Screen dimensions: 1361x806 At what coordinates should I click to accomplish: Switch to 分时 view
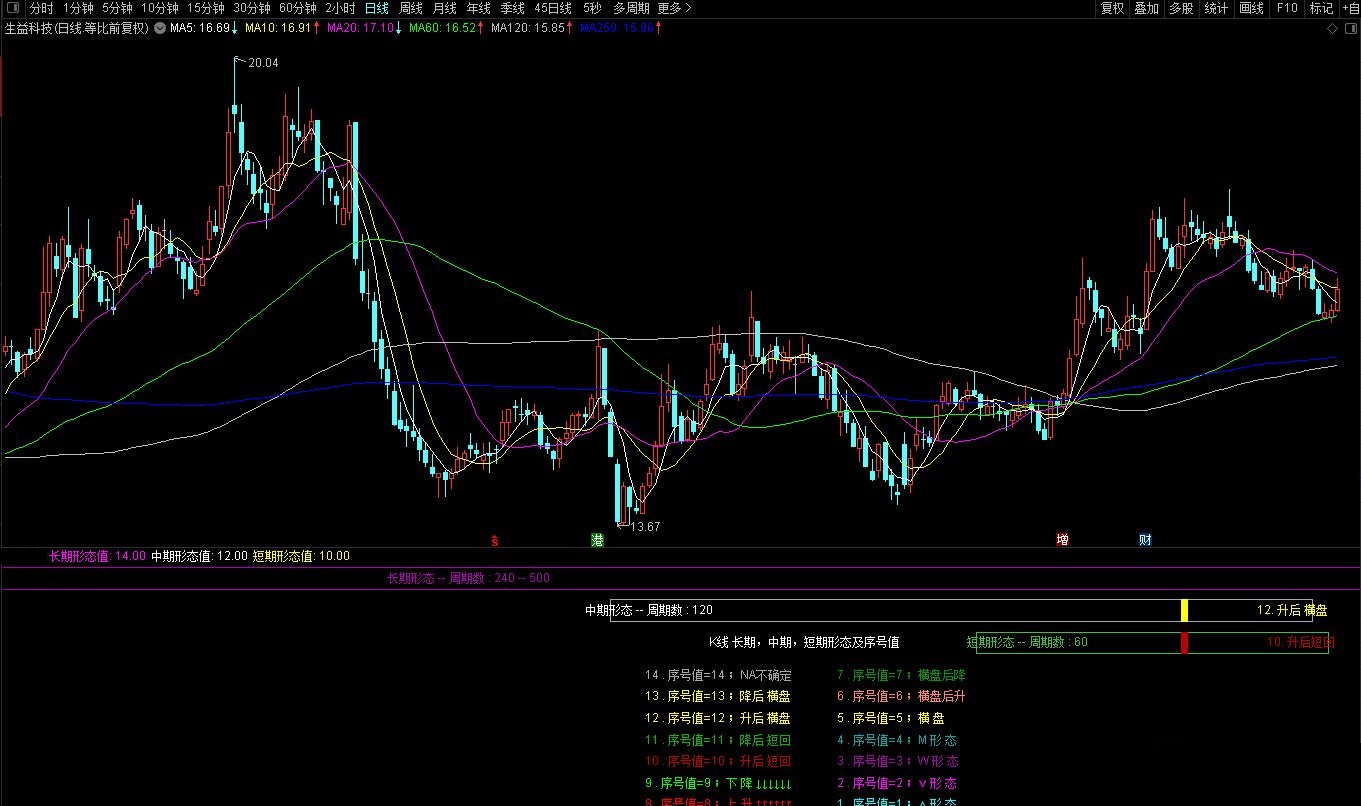(x=41, y=8)
